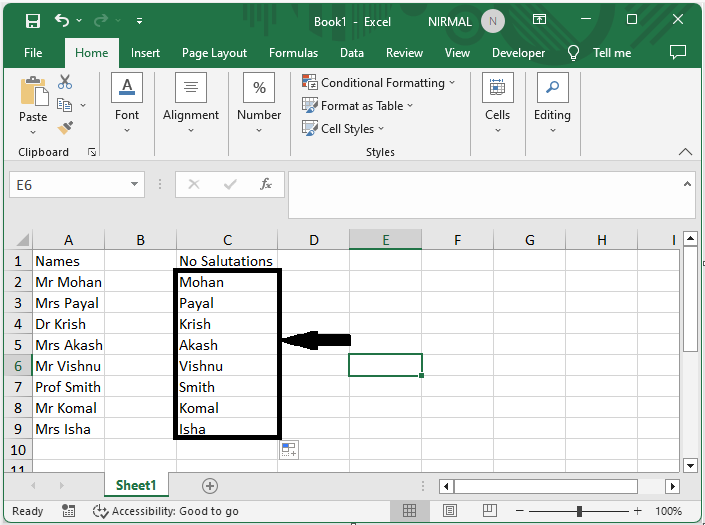Click the Format Painter brush icon

click(x=65, y=128)
